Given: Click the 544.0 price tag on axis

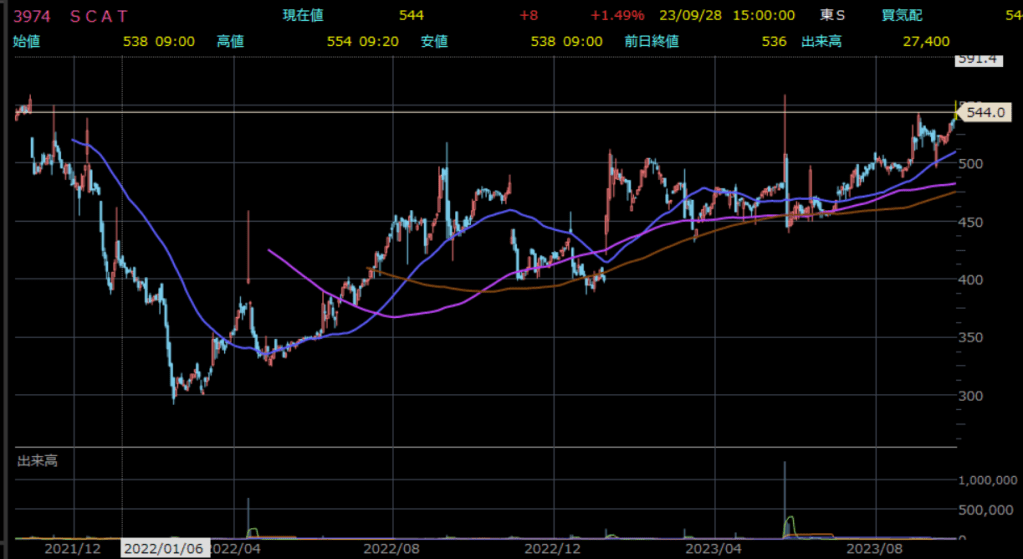Looking at the screenshot, I should click(984, 113).
